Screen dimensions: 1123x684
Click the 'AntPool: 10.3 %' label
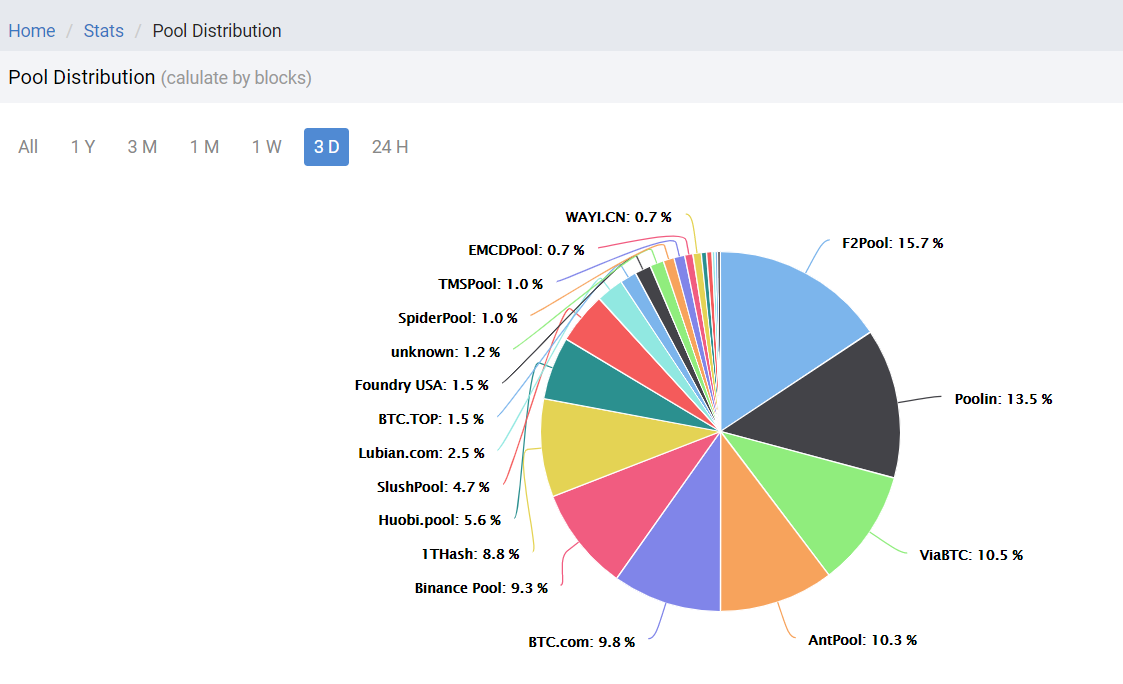point(862,640)
